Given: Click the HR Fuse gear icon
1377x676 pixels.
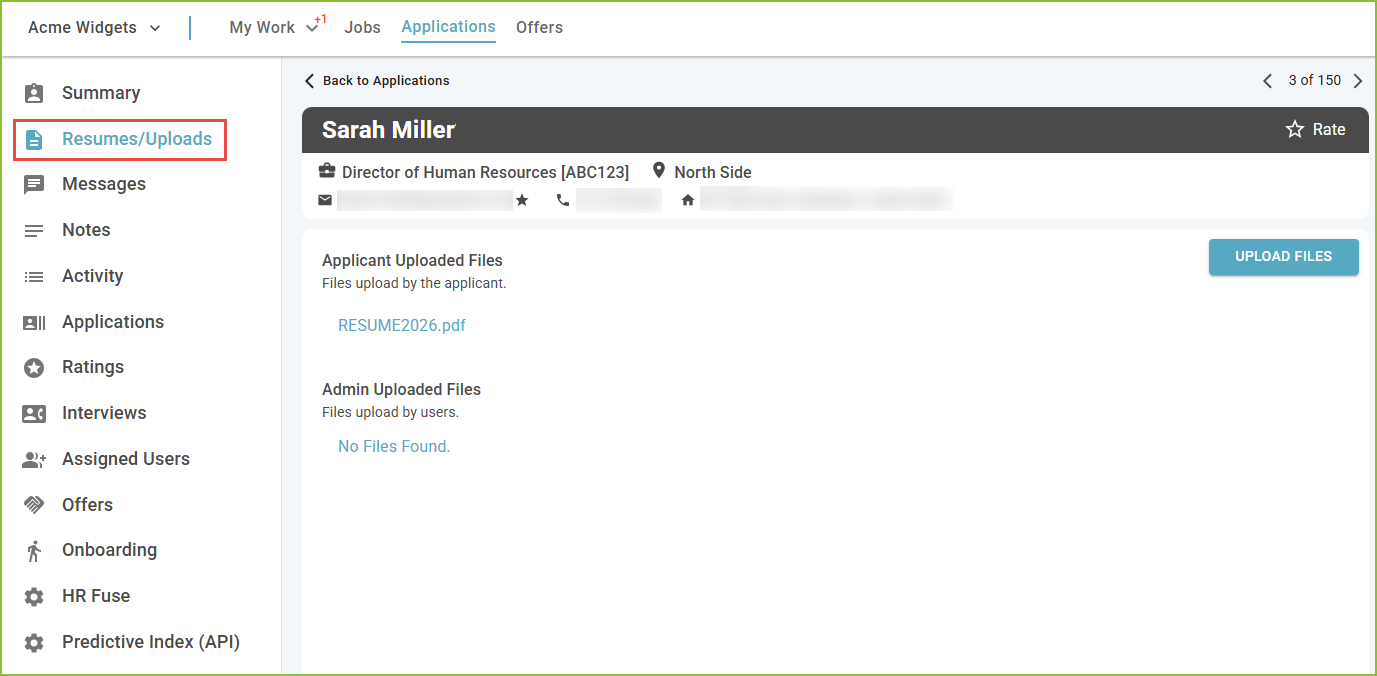Looking at the screenshot, I should click(x=34, y=596).
